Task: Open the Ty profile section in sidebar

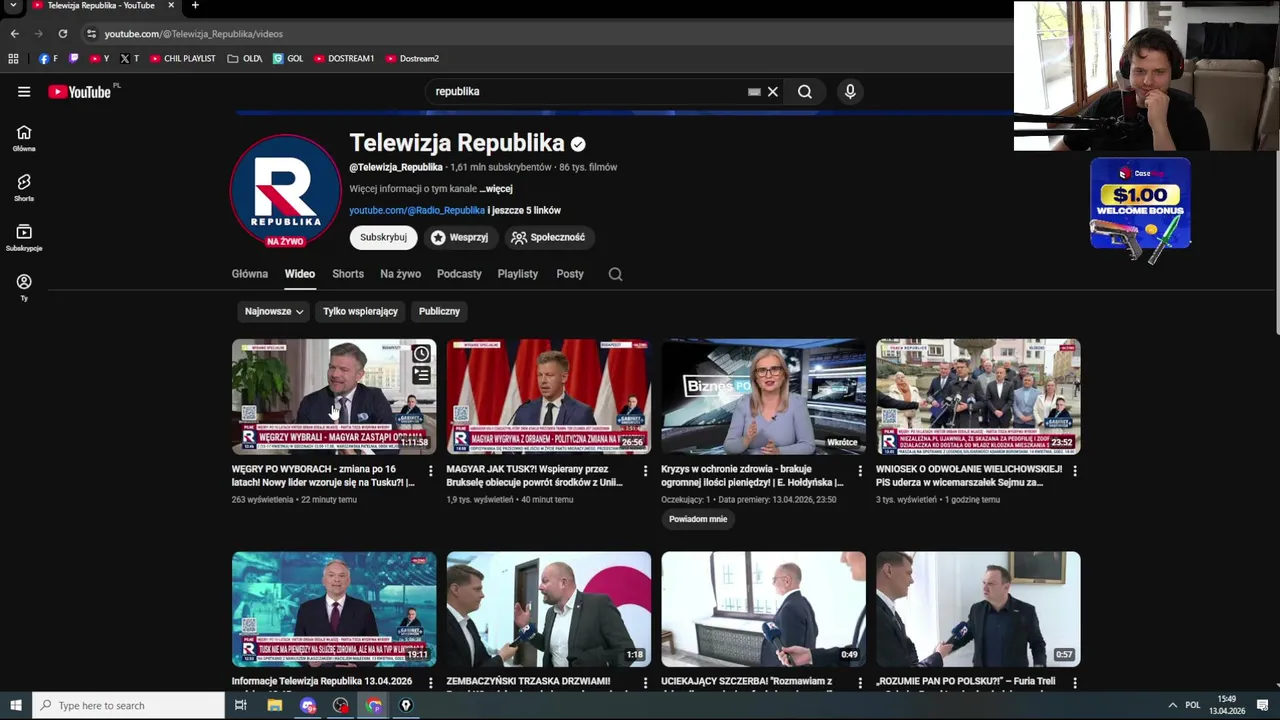Action: (24, 288)
